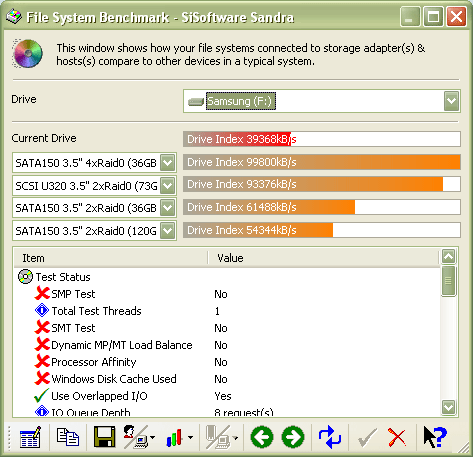Screen dimensions: 473x457
Task: Click the Value column header
Action: coord(324,258)
